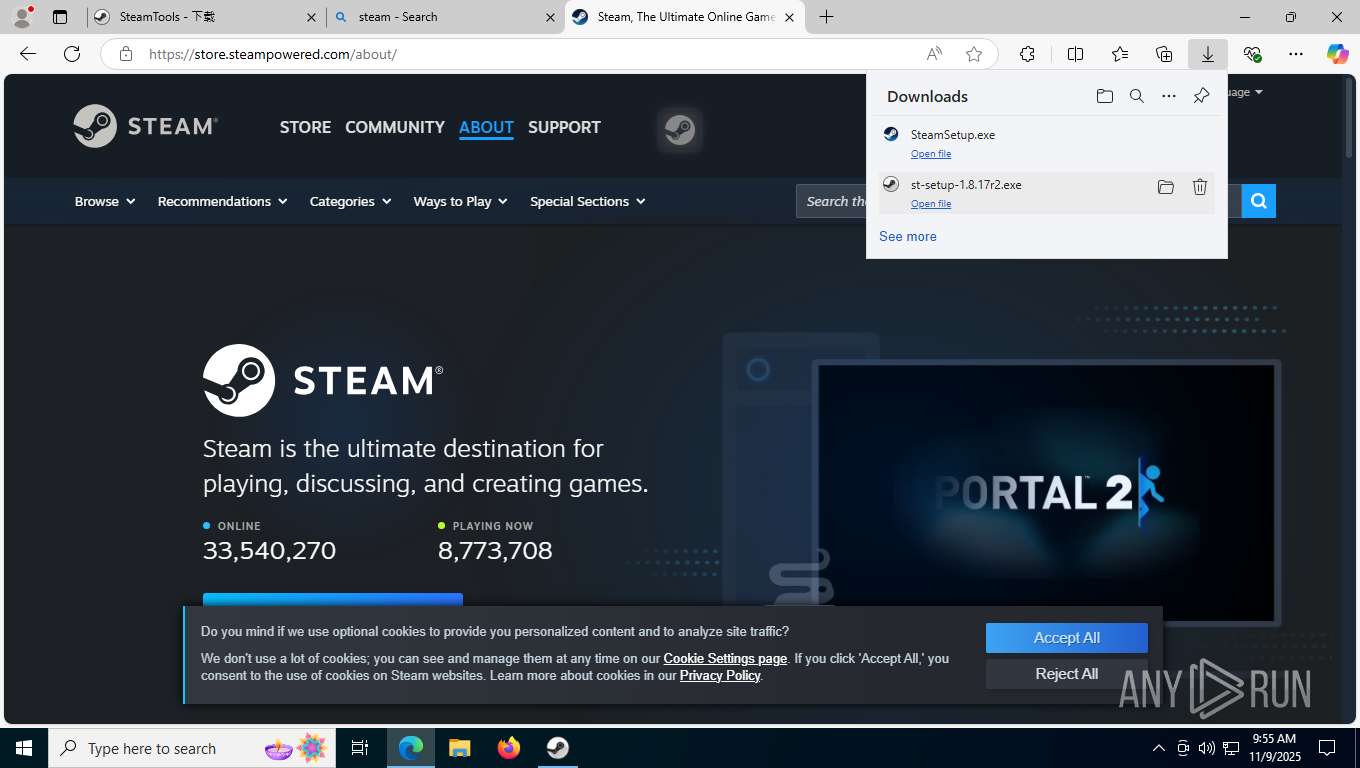
Task: Pin the Downloads panel
Action: [x=1201, y=96]
